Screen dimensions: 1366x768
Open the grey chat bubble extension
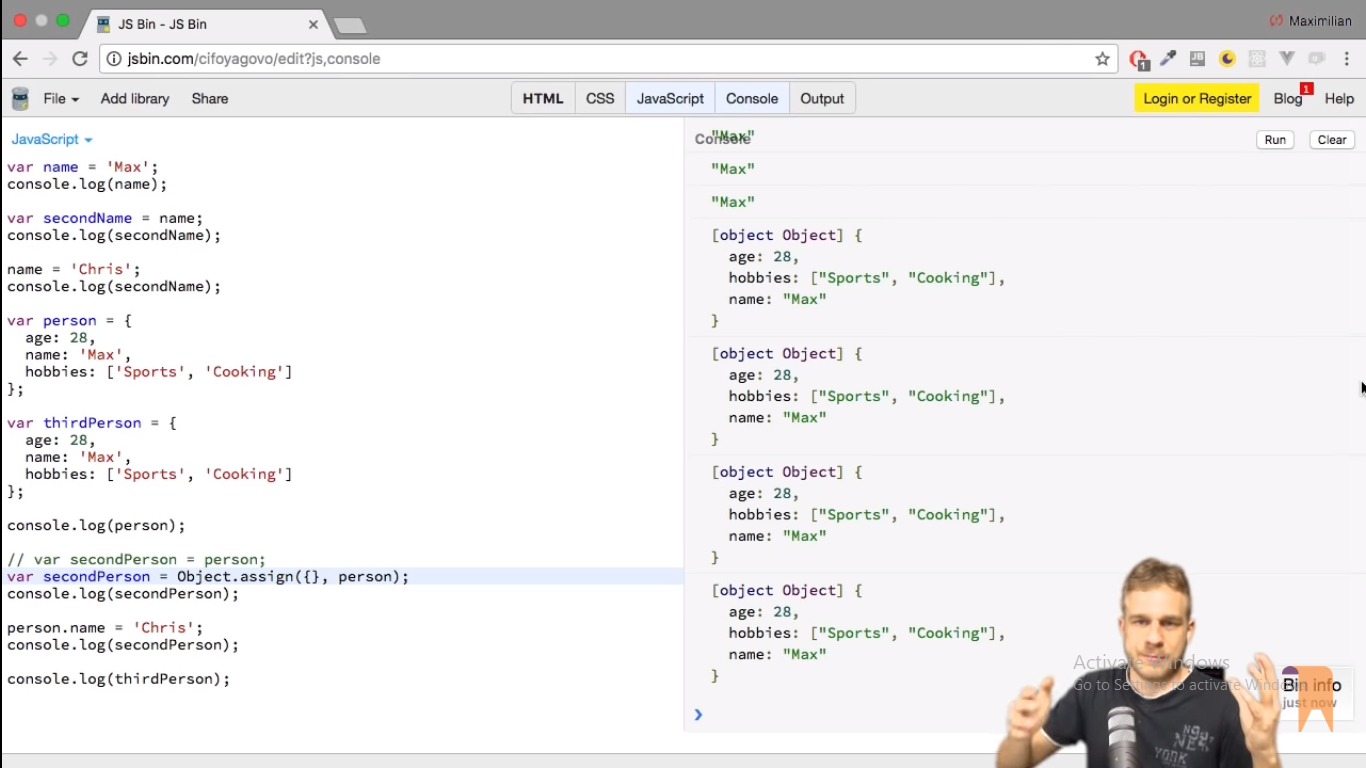pyautogui.click(x=1317, y=59)
